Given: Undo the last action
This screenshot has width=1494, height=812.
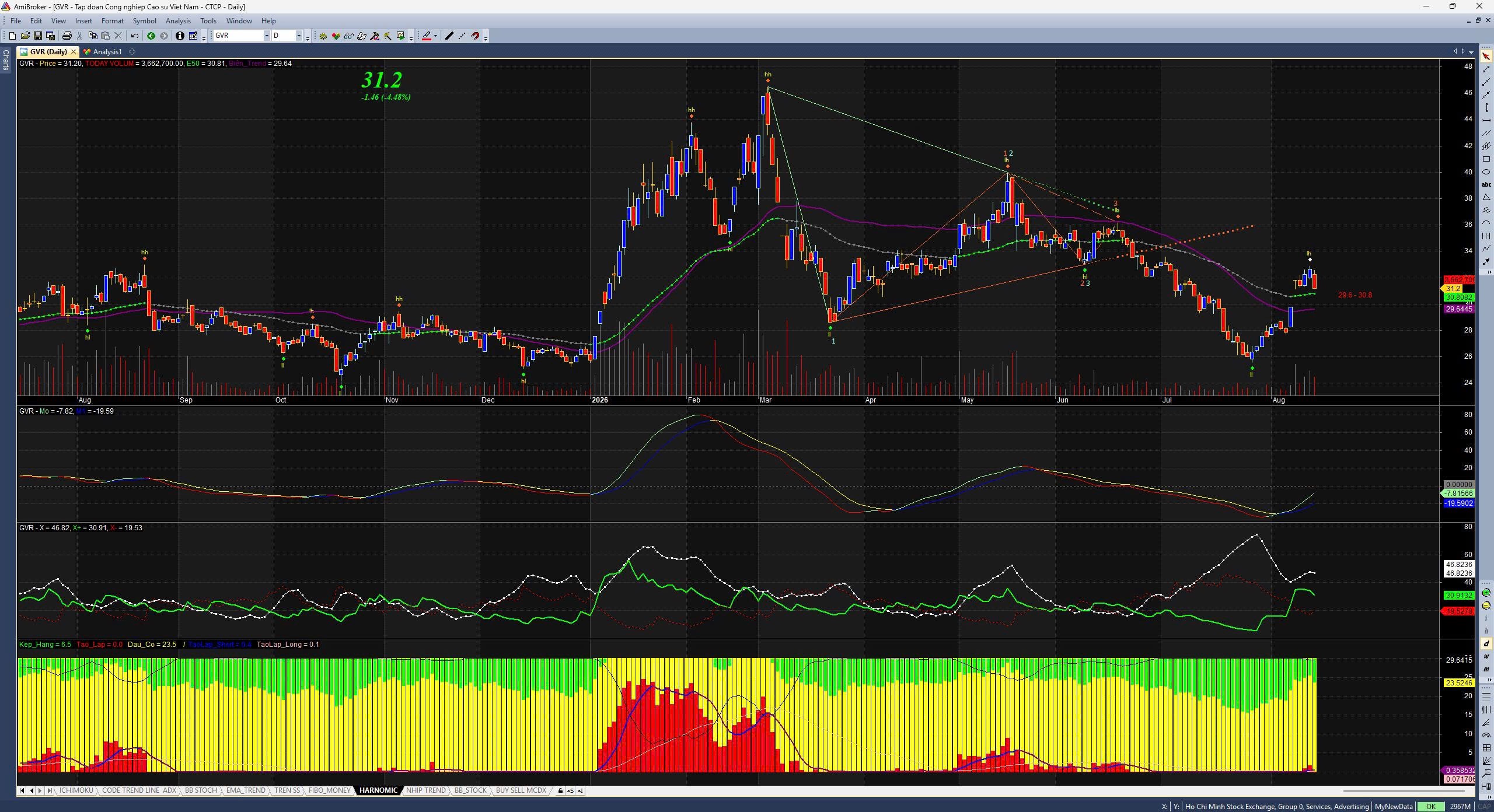Looking at the screenshot, I should click(x=134, y=36).
